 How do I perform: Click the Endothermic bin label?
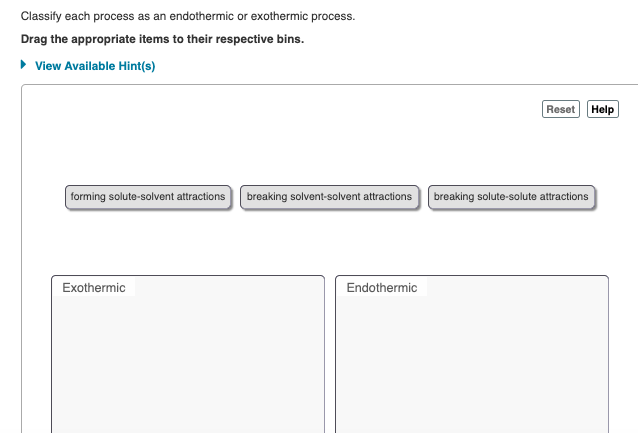click(382, 288)
